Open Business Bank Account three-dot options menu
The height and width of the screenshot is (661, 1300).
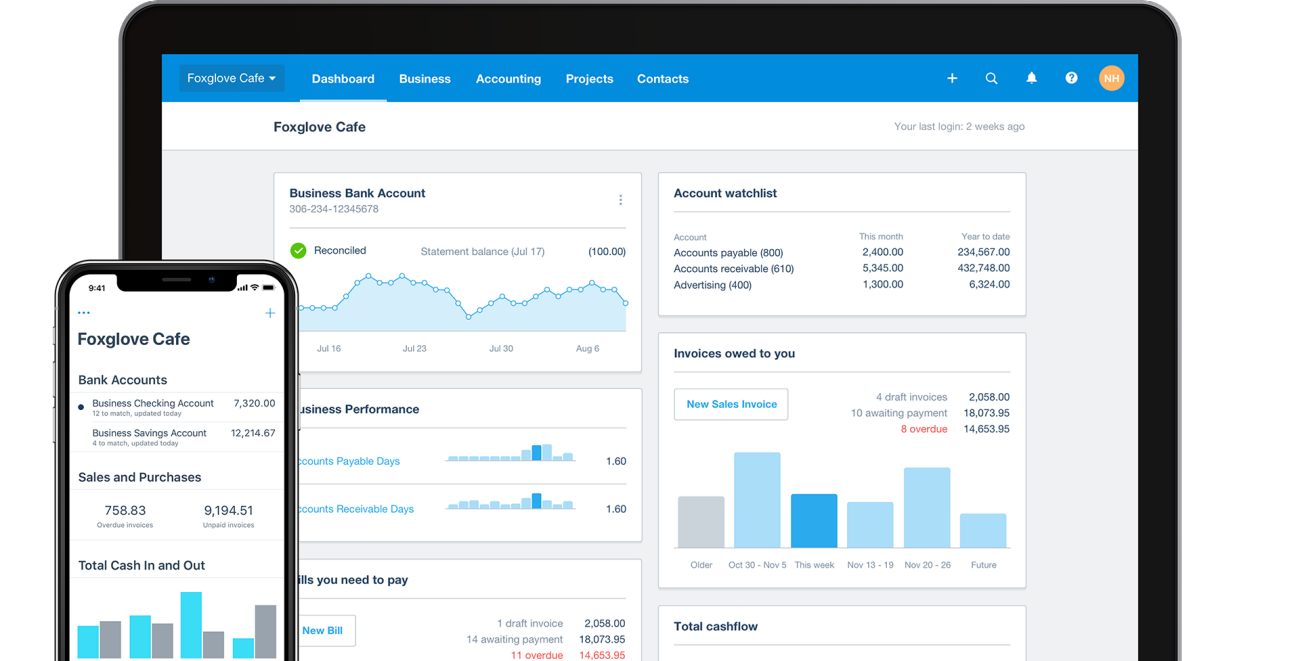pos(620,200)
